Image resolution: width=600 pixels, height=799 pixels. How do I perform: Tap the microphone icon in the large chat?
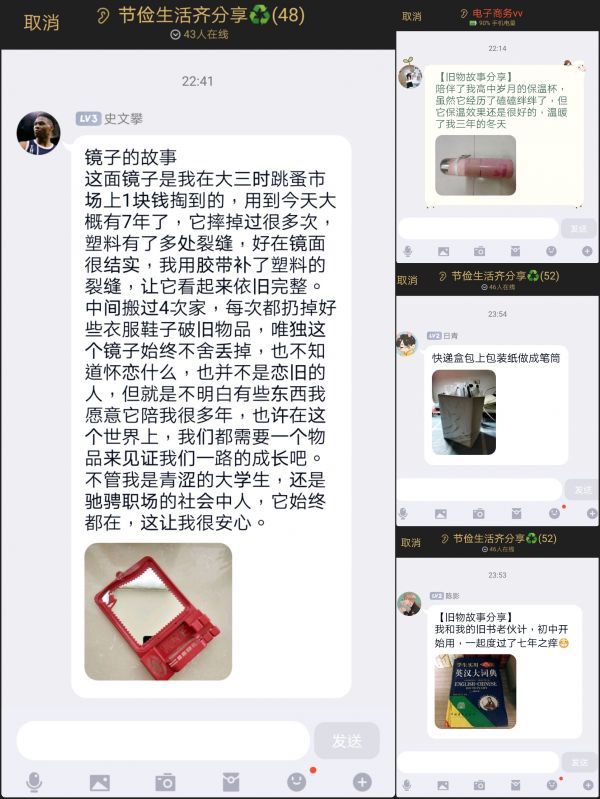(34, 782)
